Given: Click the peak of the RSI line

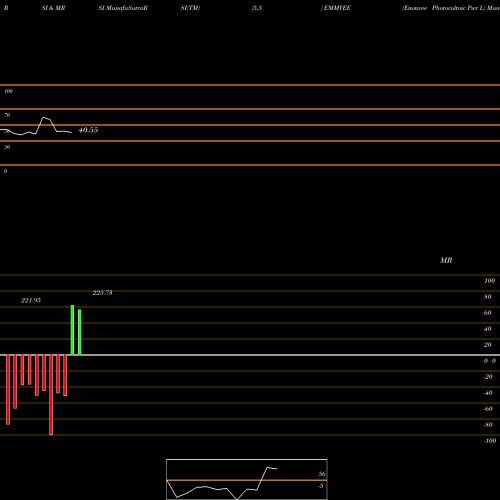Looking at the screenshot, I should [x=44, y=118].
